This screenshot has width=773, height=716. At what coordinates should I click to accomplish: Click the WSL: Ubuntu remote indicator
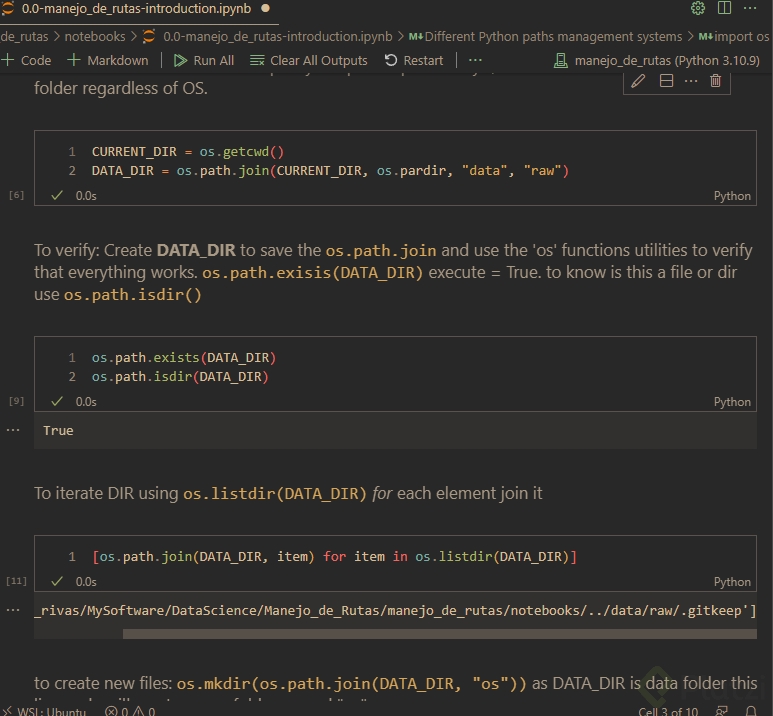44,711
